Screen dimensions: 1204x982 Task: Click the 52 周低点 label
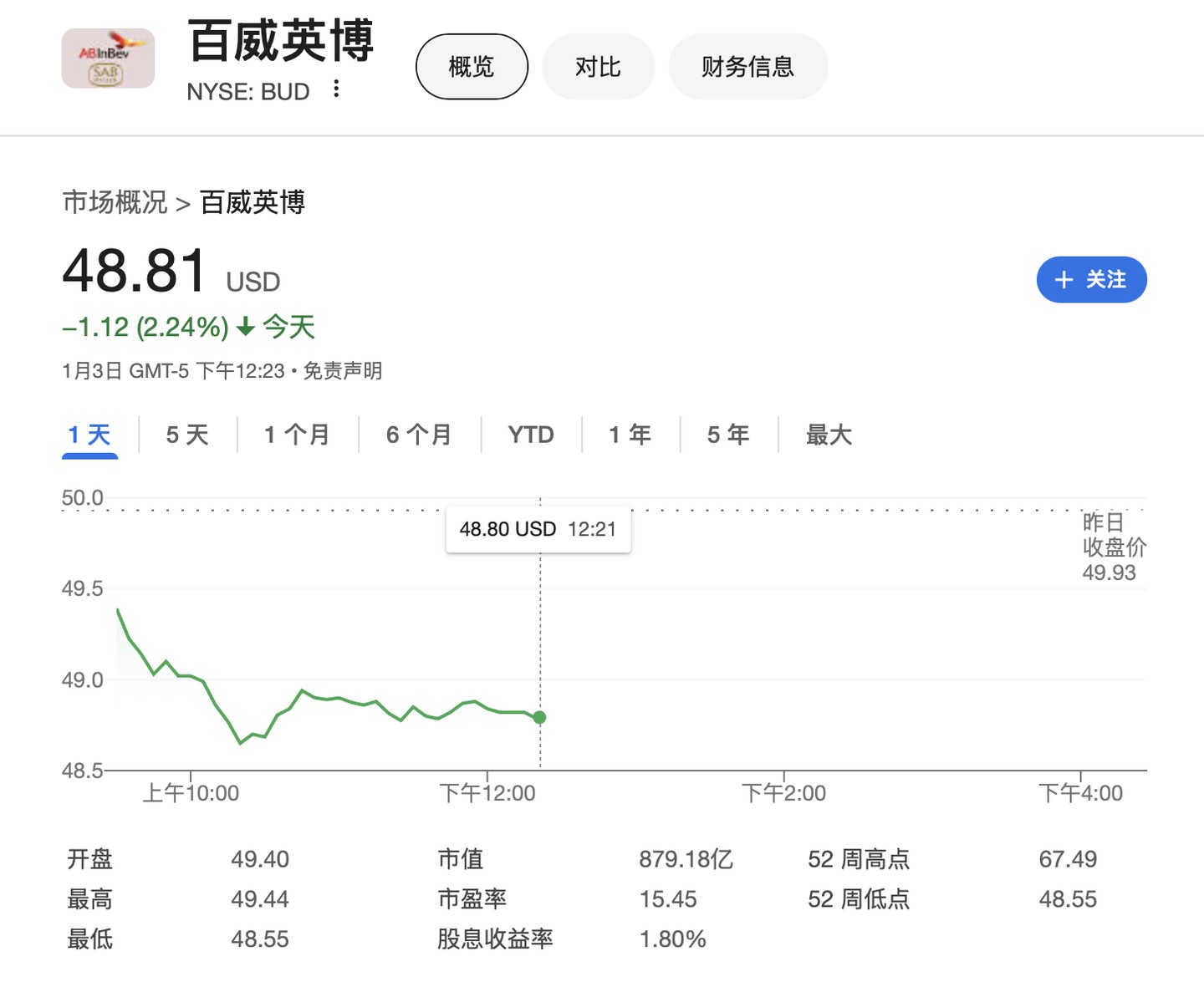tap(859, 899)
